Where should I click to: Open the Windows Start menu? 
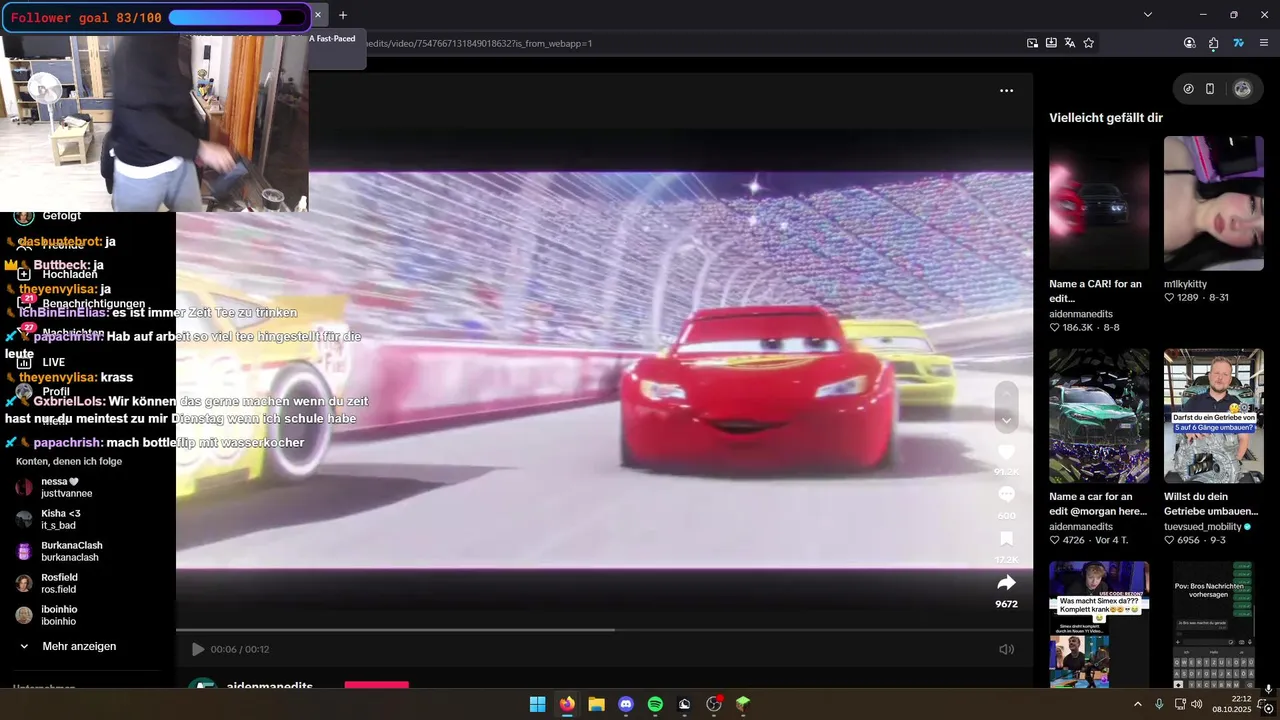538,704
